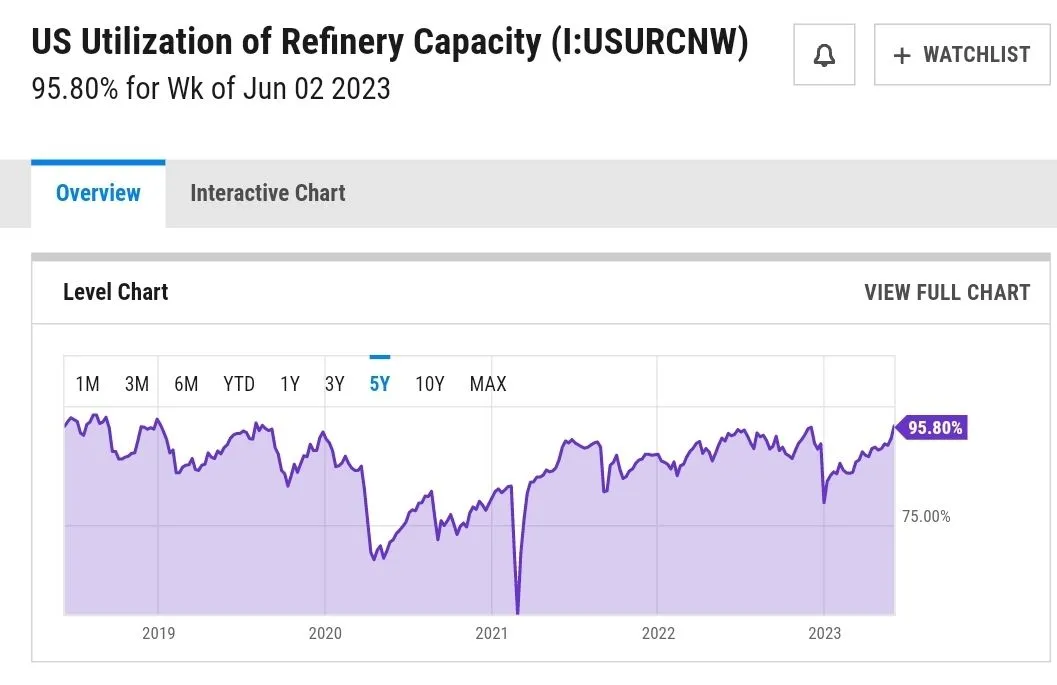The height and width of the screenshot is (685, 1057).
Task: Switch to the Overview tab
Action: (98, 193)
